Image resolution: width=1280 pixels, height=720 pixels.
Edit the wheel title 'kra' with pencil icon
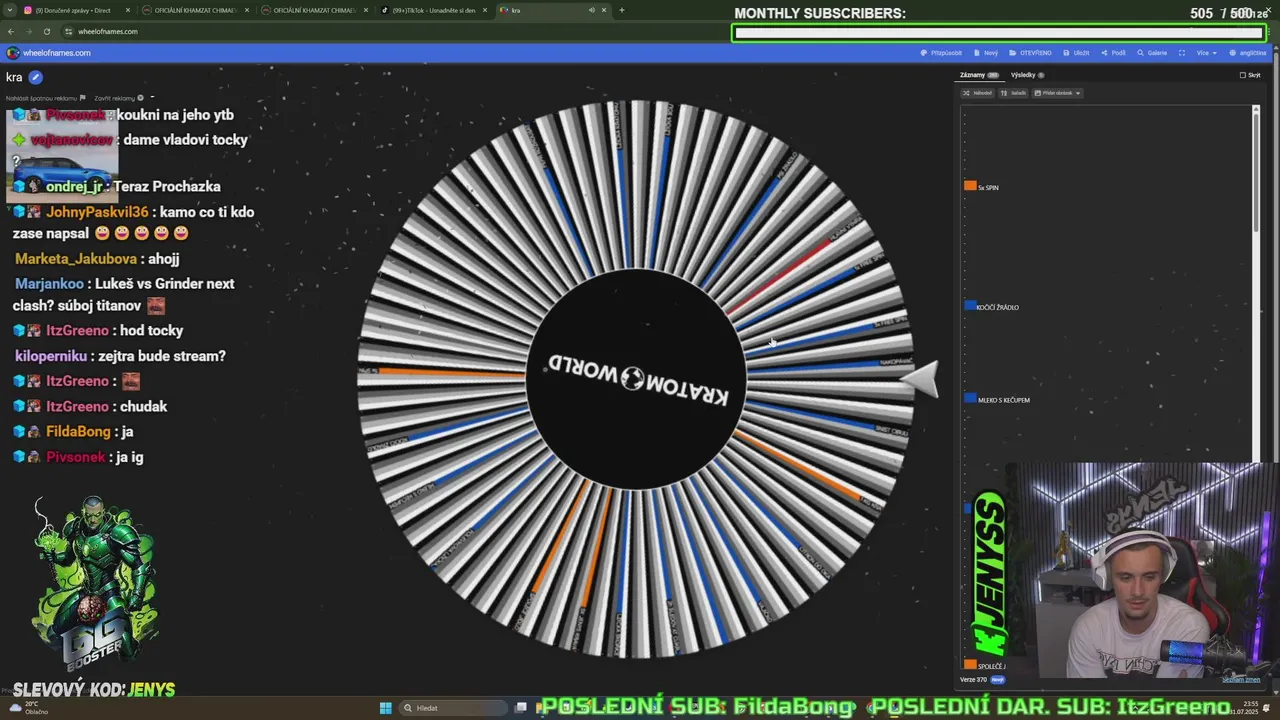pyautogui.click(x=35, y=77)
